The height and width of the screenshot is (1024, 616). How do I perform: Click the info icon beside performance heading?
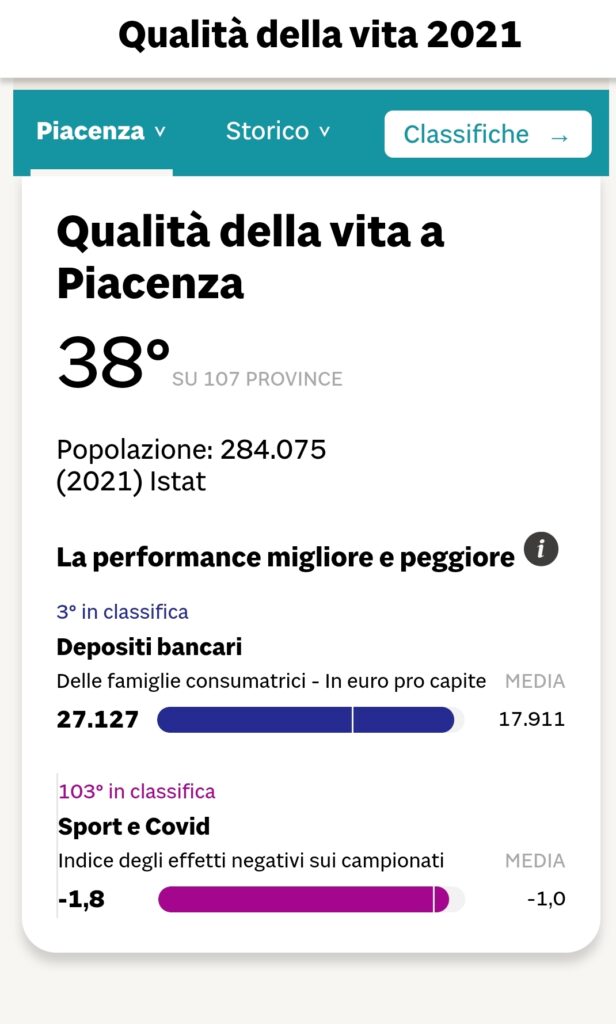tap(541, 549)
